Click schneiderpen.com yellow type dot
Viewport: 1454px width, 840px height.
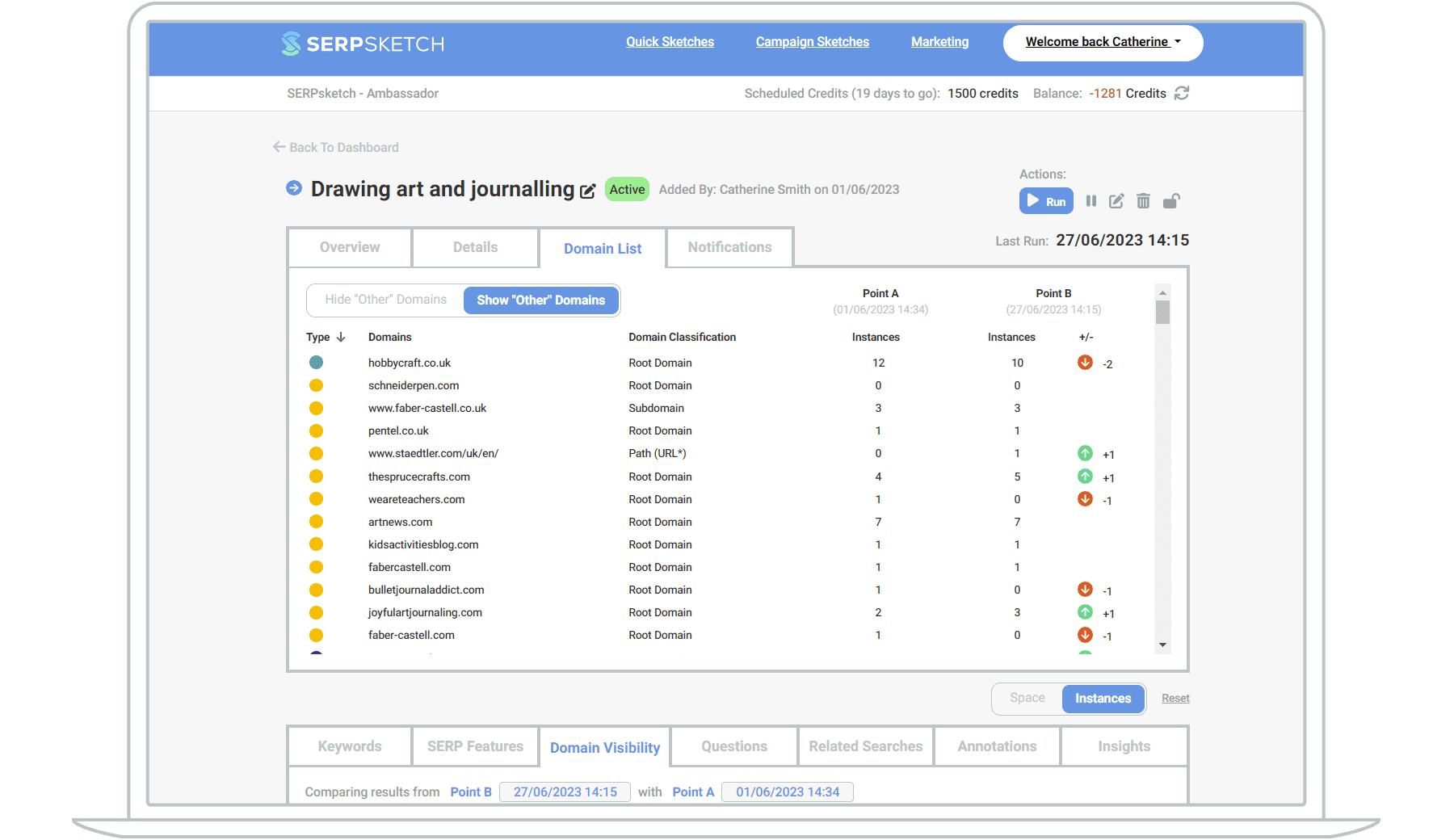point(316,385)
